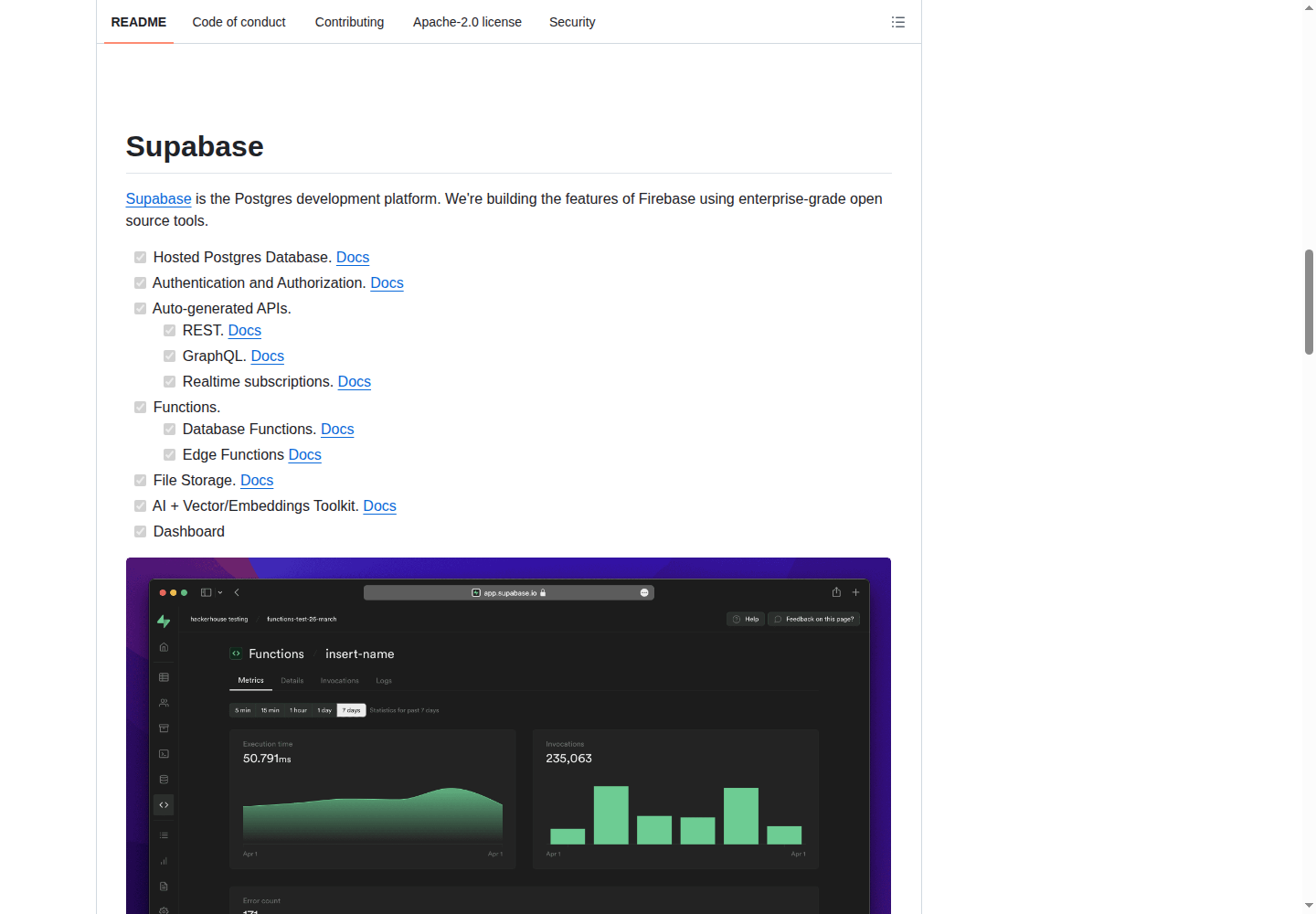The height and width of the screenshot is (914, 1316).
Task: Click the large Supabase heading text
Action: coord(195,146)
